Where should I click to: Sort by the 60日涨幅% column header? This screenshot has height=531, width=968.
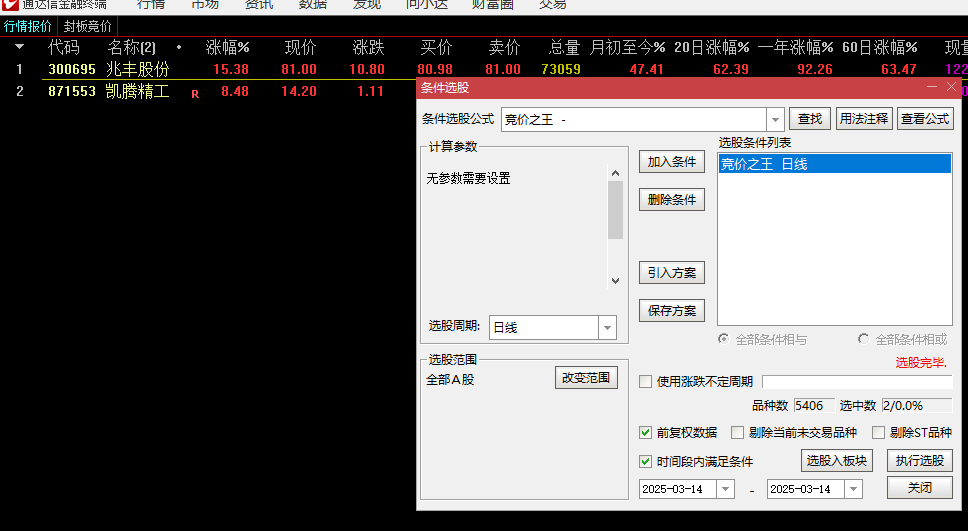click(x=880, y=47)
